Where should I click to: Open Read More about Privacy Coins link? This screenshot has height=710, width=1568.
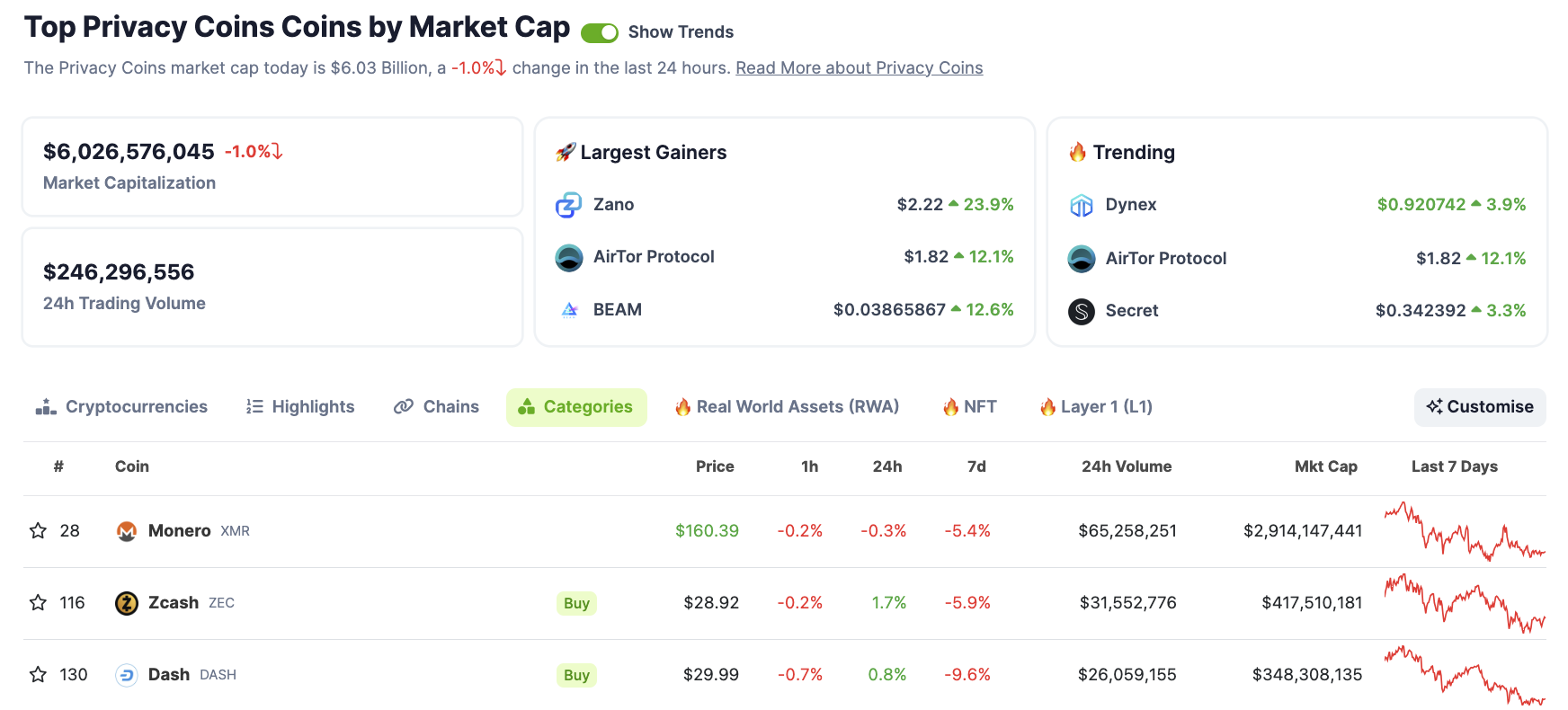point(859,68)
